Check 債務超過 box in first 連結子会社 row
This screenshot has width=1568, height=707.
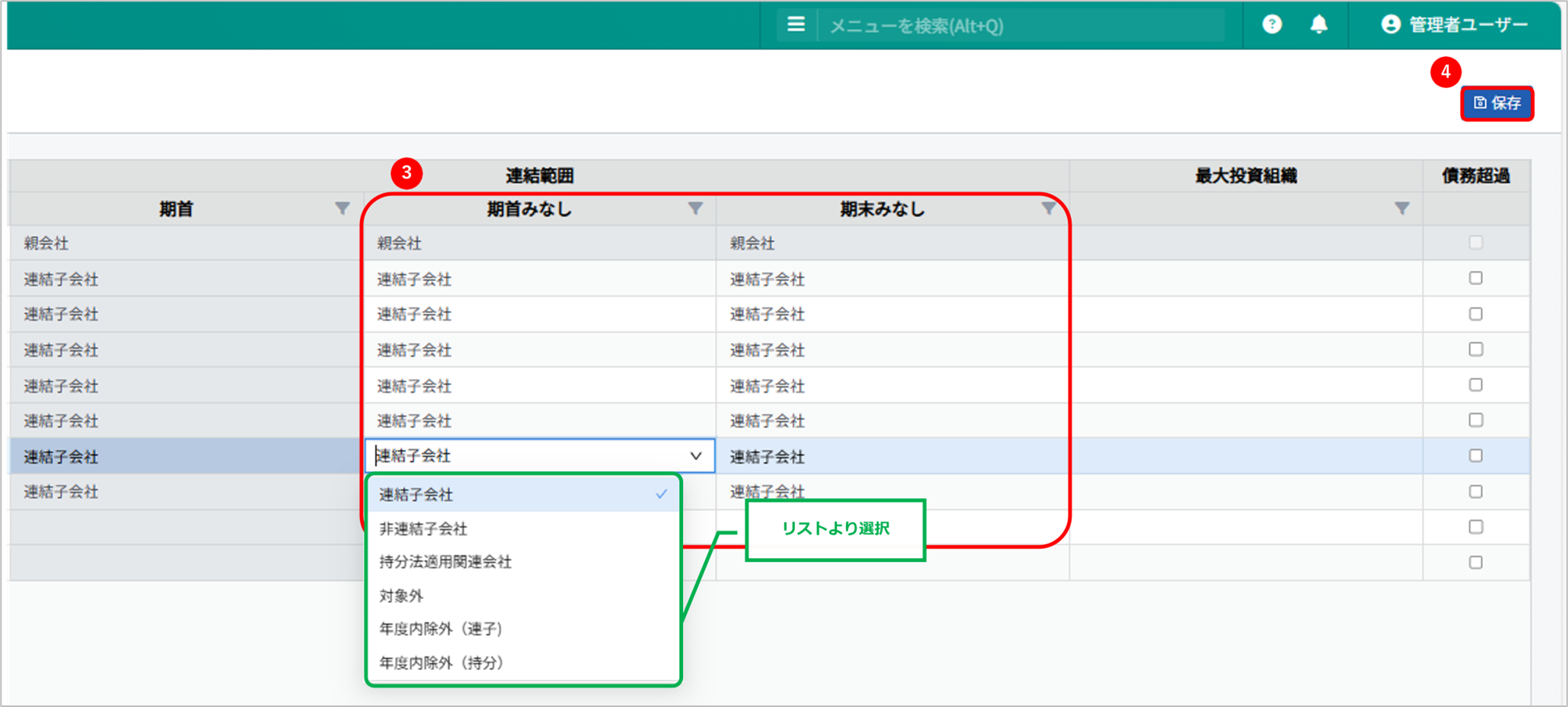[1476, 279]
